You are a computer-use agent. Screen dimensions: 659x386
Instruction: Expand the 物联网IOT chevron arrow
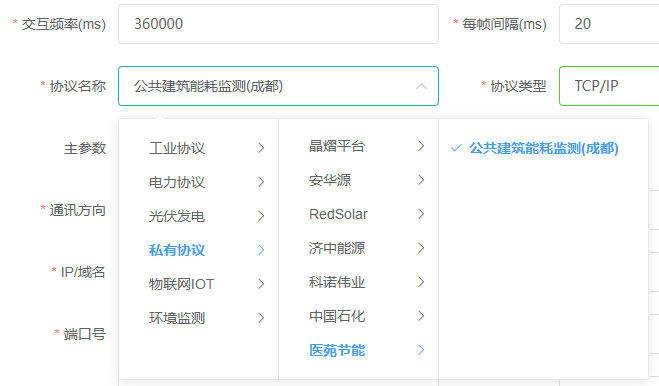click(x=261, y=284)
